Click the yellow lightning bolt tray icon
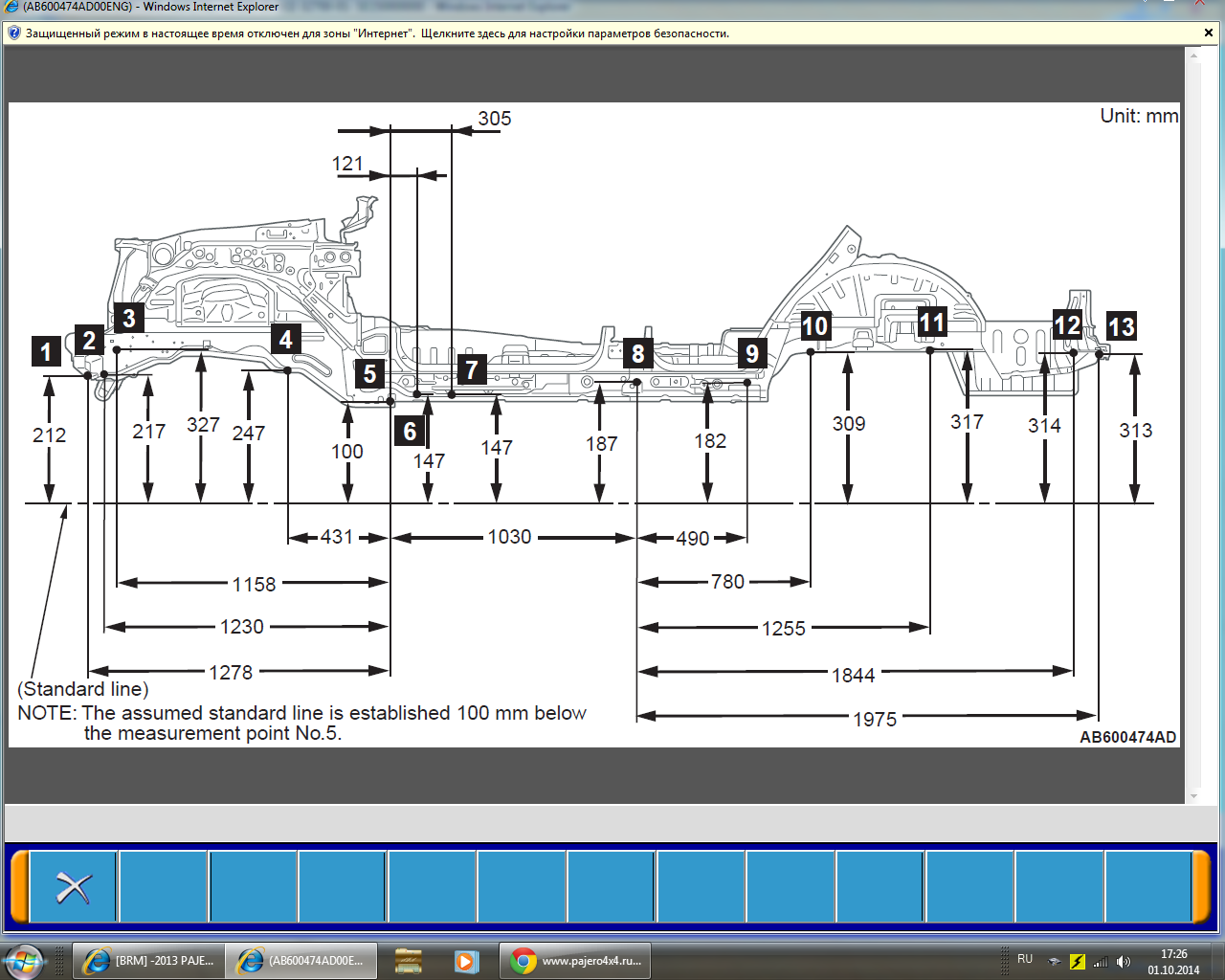 1077,961
